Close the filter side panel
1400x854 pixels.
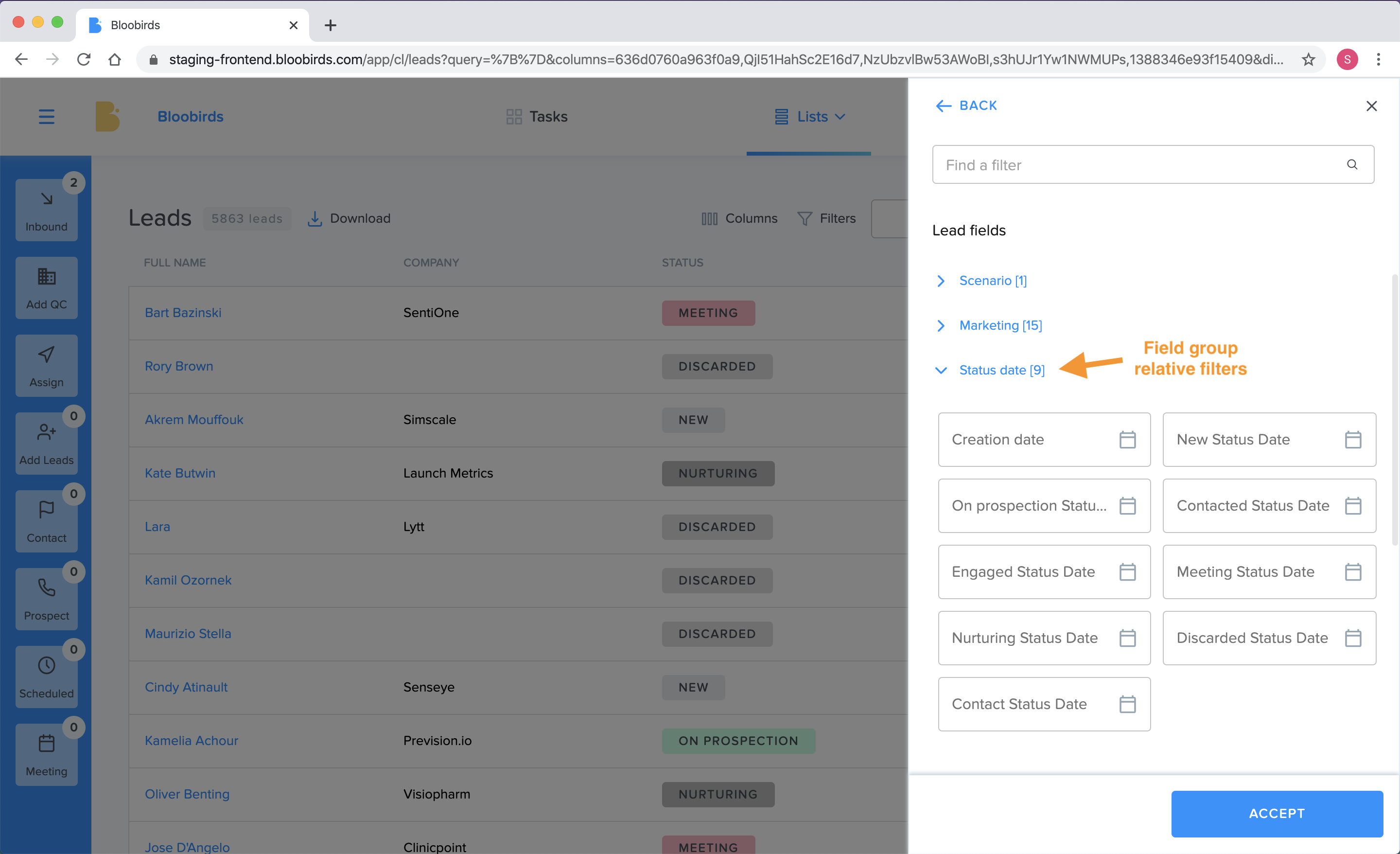point(1372,106)
